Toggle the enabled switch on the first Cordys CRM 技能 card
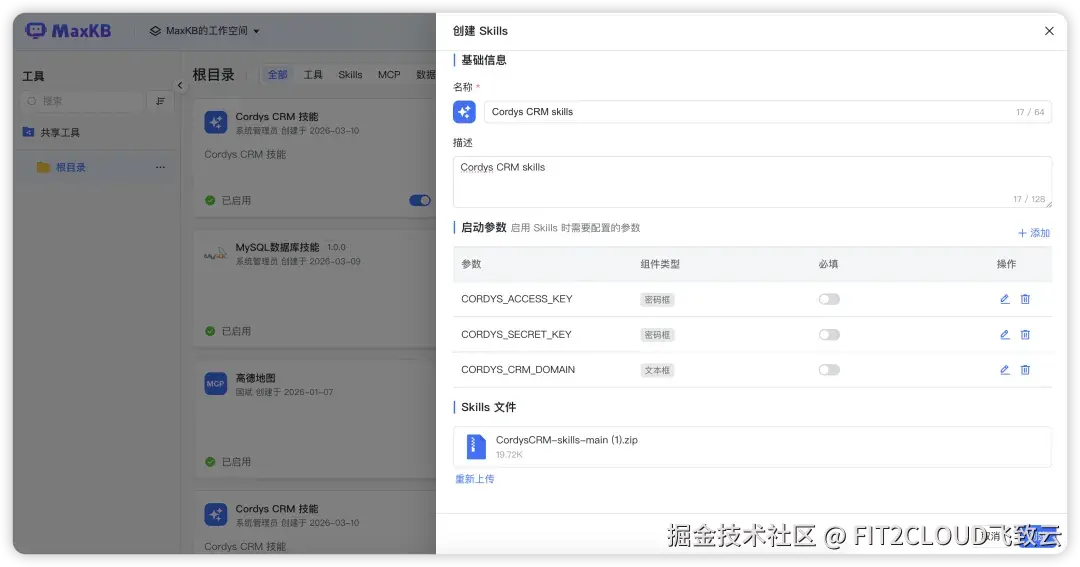This screenshot has width=1080, height=567. tap(419, 200)
